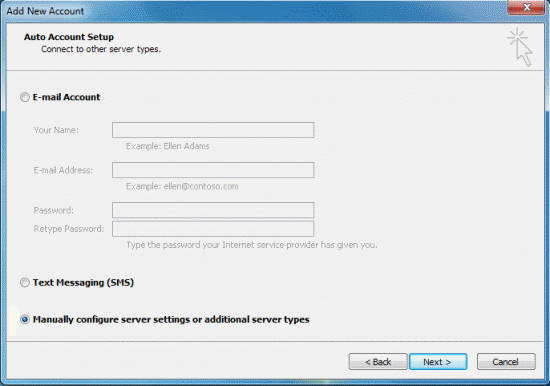Click the Password input field
Image resolution: width=550 pixels, height=386 pixels.
213,210
